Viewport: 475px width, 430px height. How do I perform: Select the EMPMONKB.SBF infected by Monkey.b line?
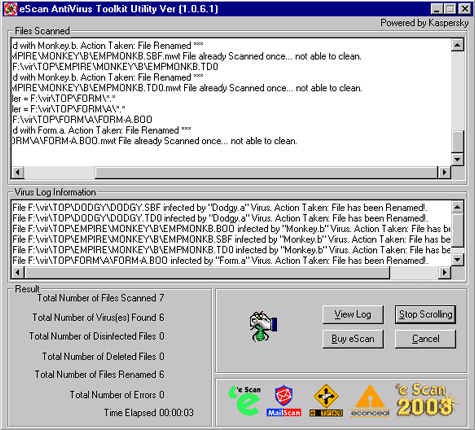point(232,240)
